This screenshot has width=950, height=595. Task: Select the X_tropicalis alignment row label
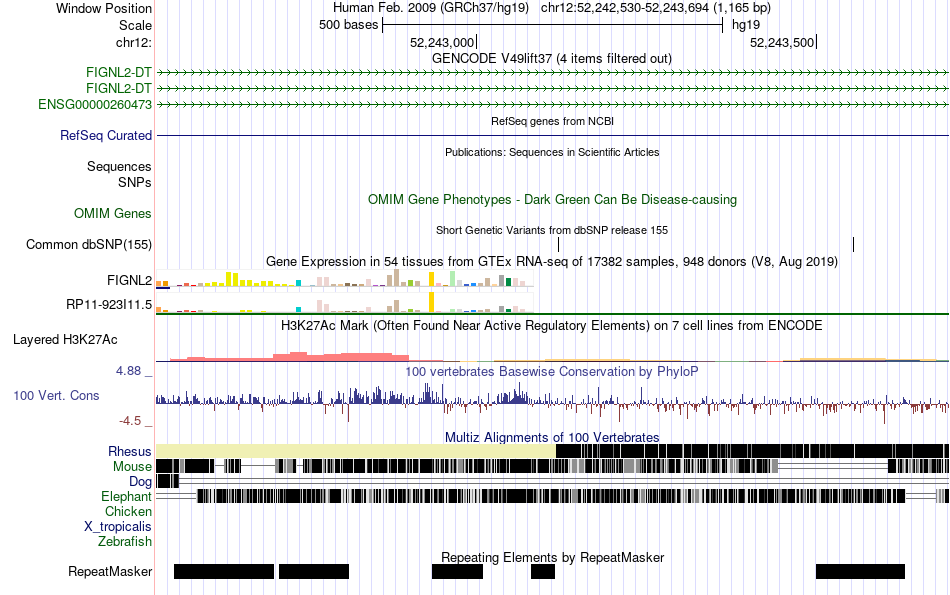click(118, 526)
